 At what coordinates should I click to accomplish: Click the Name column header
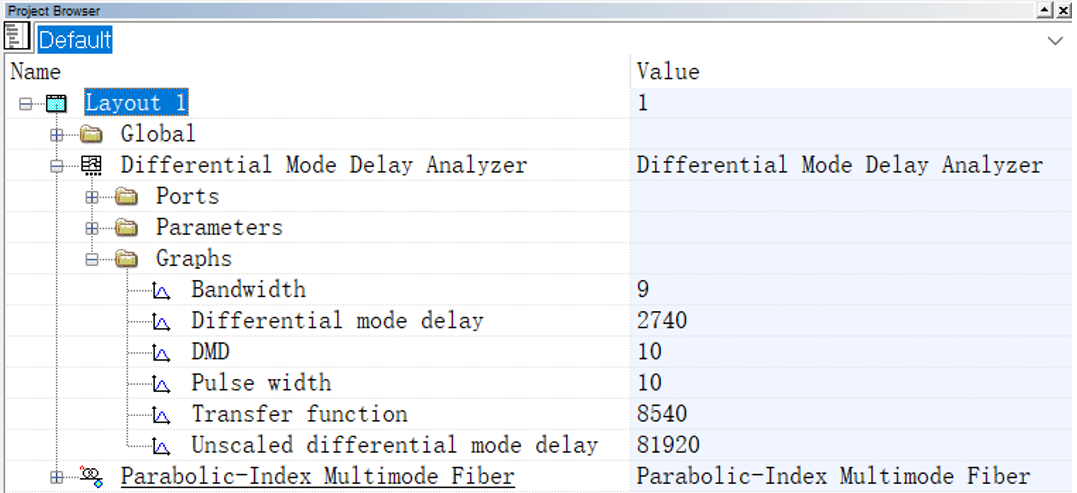36,72
